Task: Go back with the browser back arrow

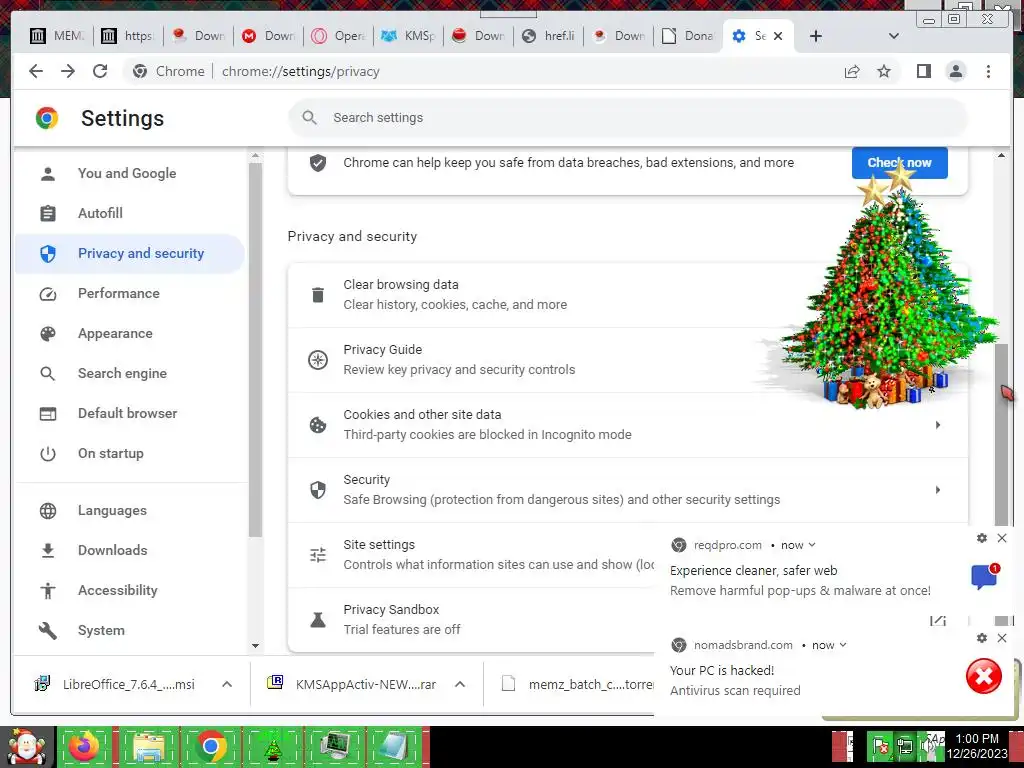Action: (36, 71)
